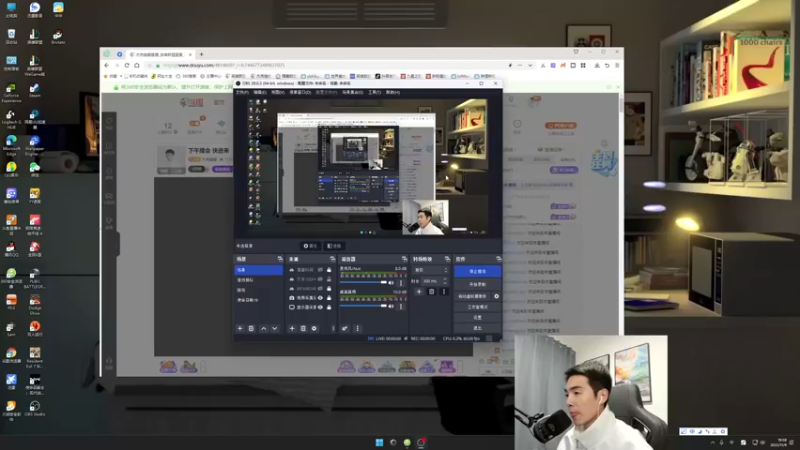Pop out the Audio Mixer dock panel

(x=404, y=259)
